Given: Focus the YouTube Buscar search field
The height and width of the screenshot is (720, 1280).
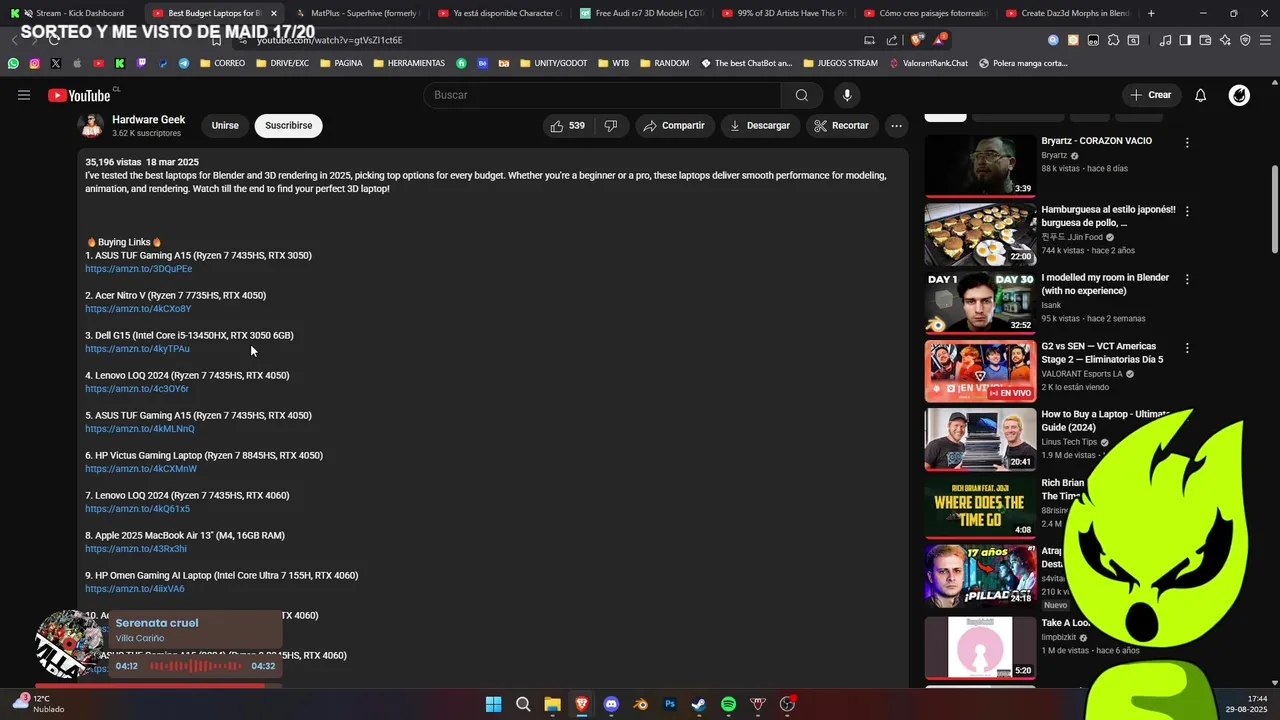Looking at the screenshot, I should coord(602,95).
